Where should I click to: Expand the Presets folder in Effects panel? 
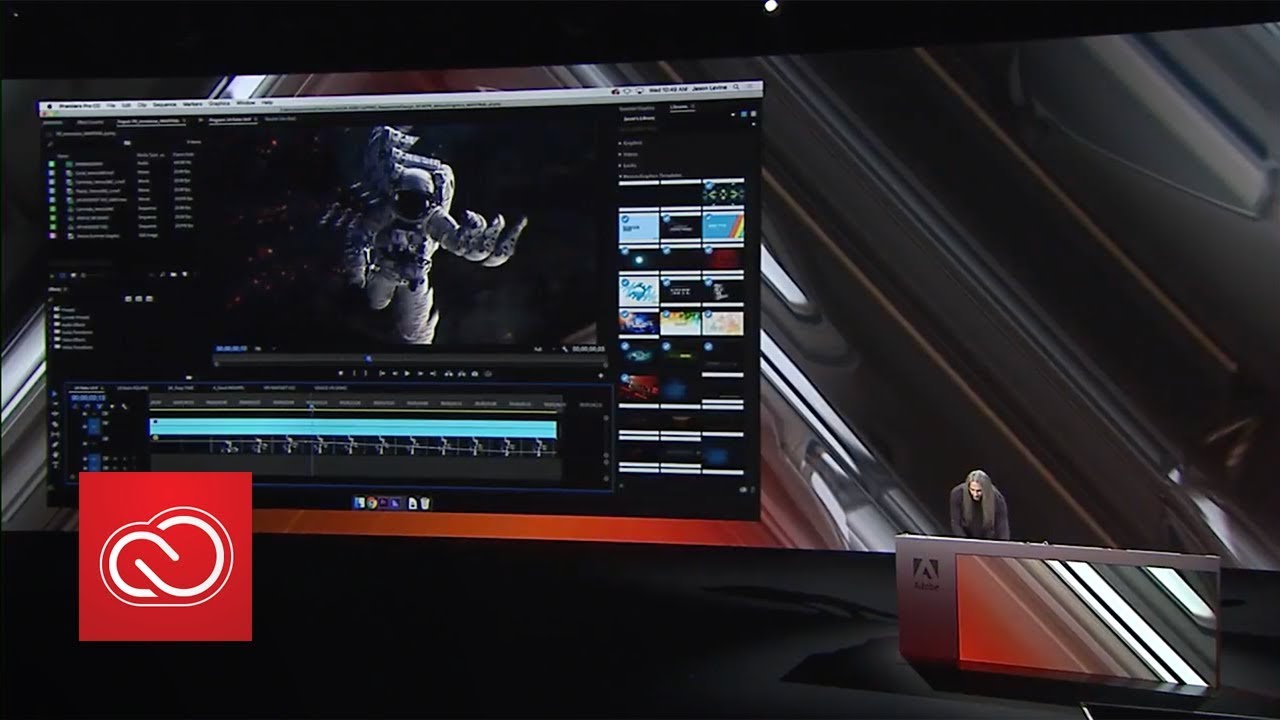51,309
